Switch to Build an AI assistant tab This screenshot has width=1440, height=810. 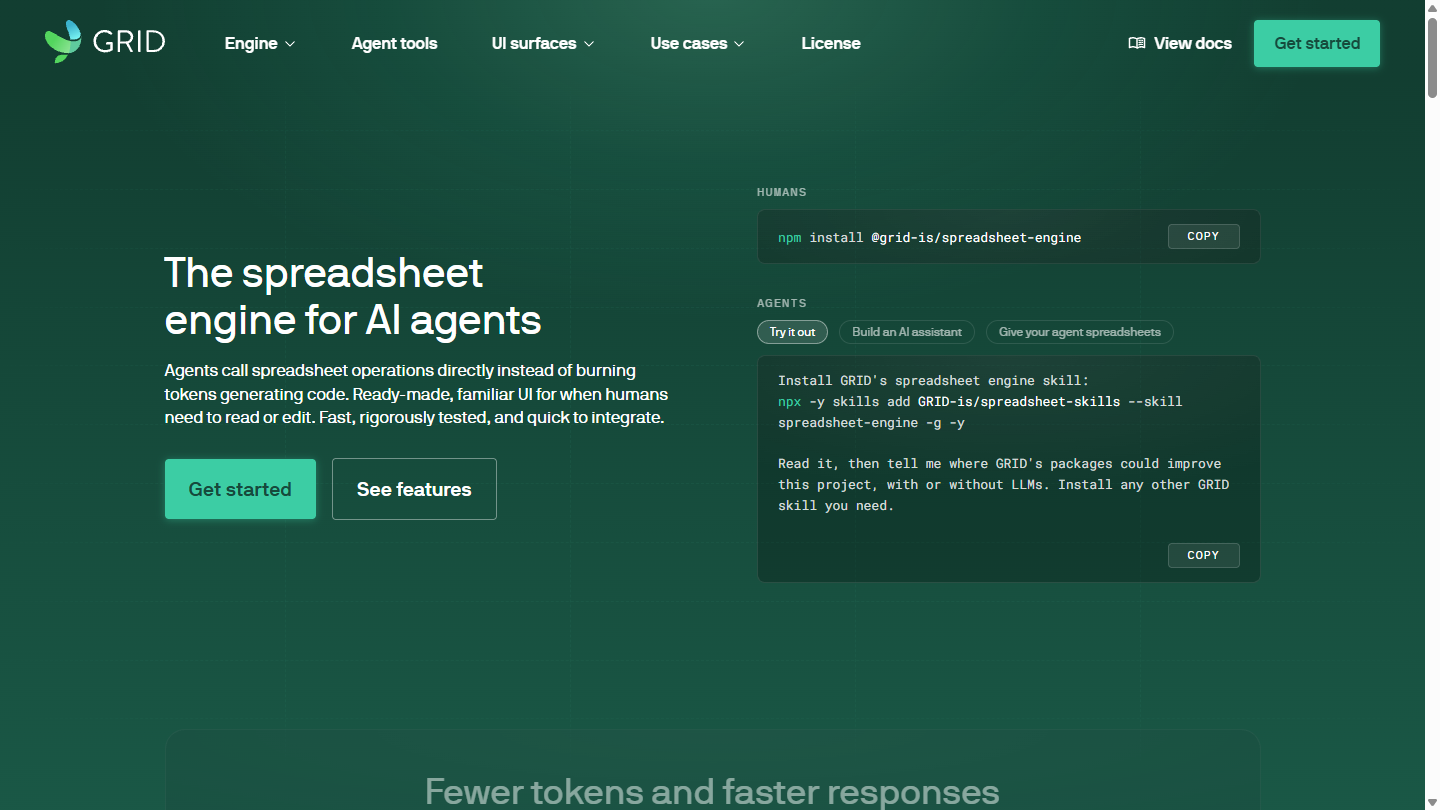click(x=906, y=332)
